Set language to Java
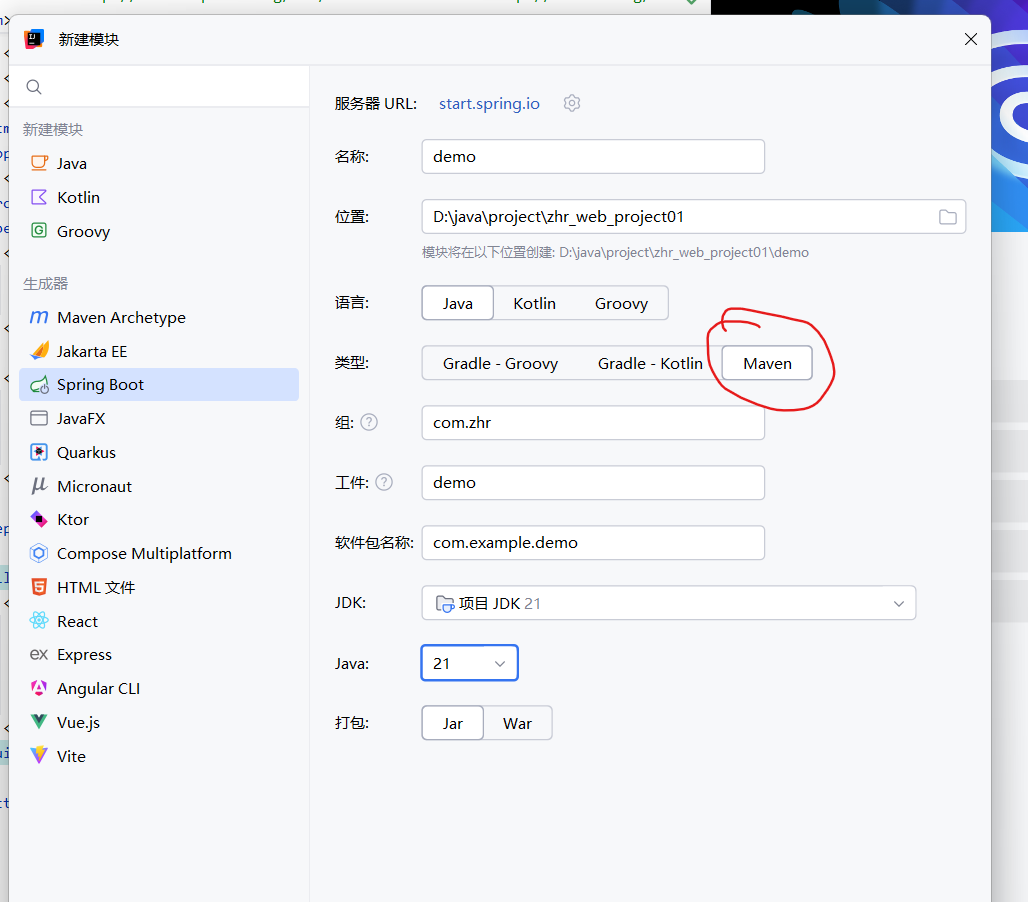This screenshot has width=1028, height=902. click(458, 303)
